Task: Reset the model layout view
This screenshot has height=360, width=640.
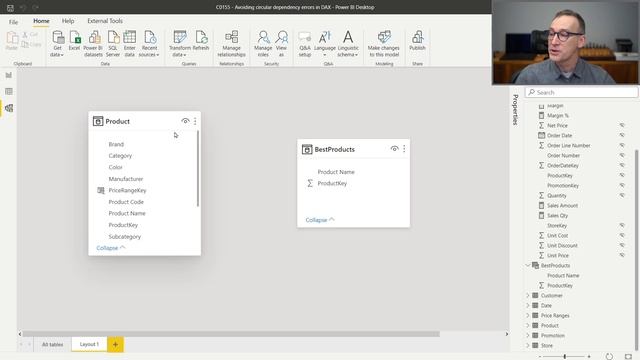Action: 609,356
